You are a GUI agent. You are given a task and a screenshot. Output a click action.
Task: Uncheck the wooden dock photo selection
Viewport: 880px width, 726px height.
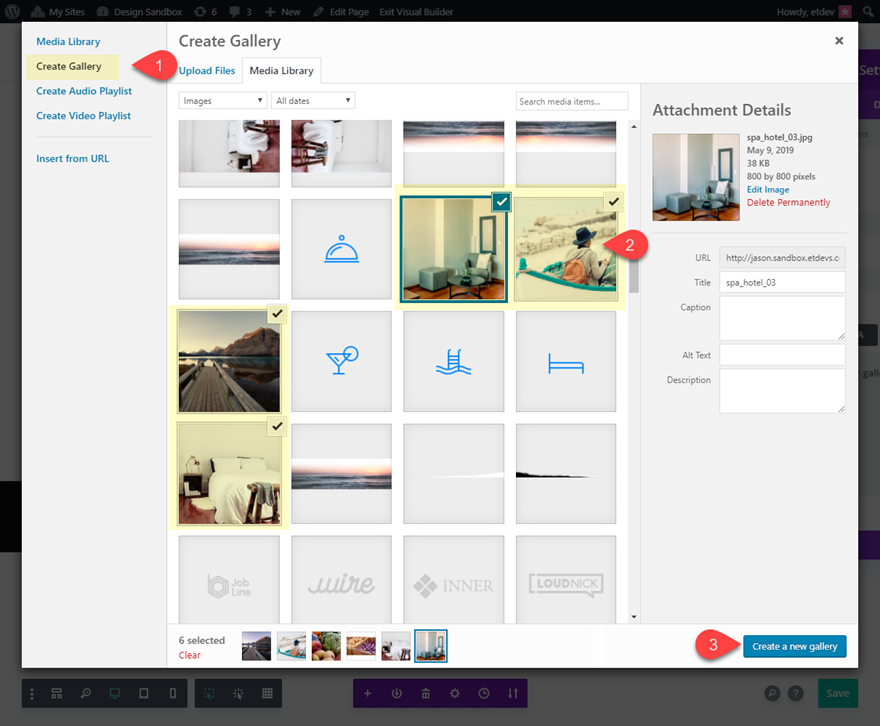point(277,314)
